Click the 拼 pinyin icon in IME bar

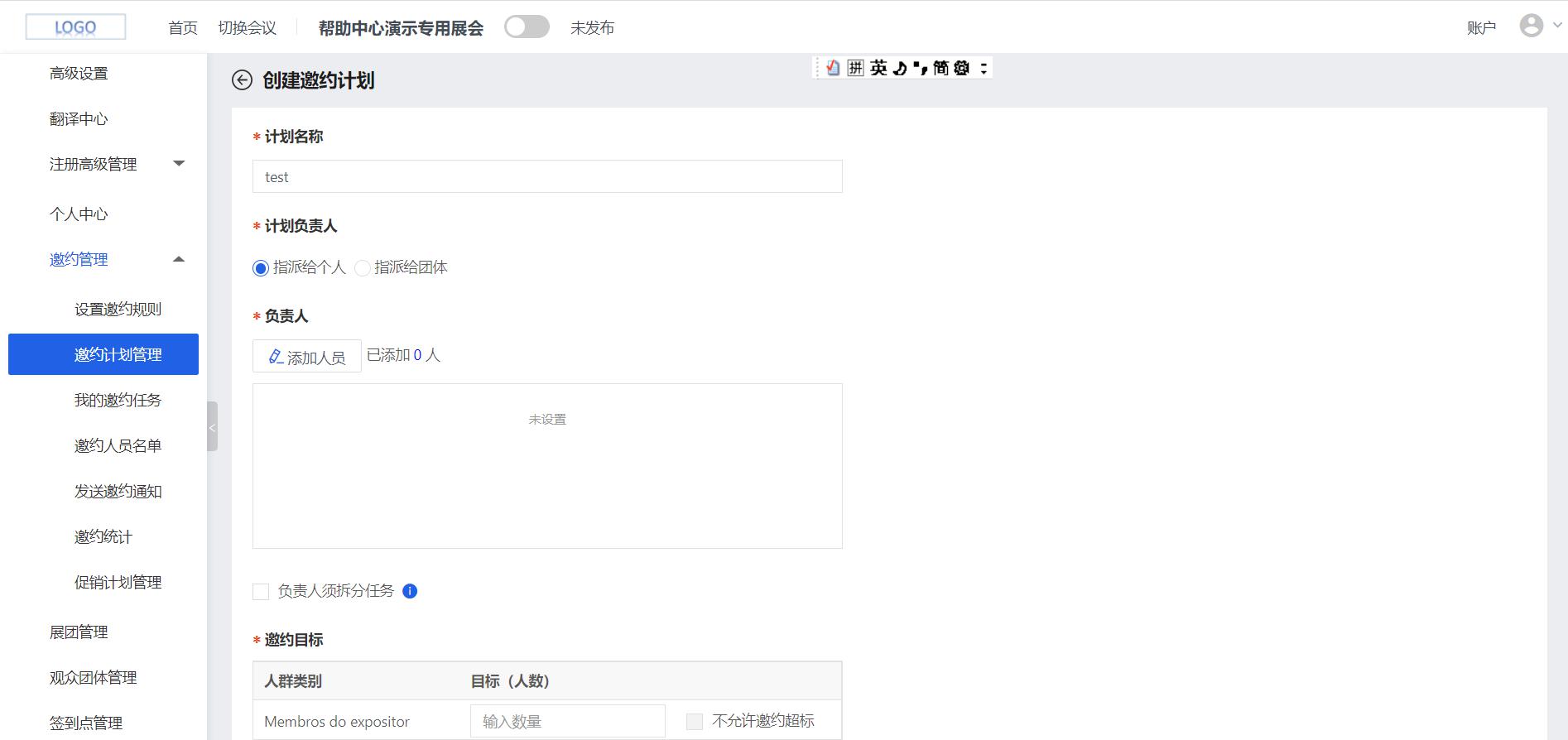tap(855, 68)
